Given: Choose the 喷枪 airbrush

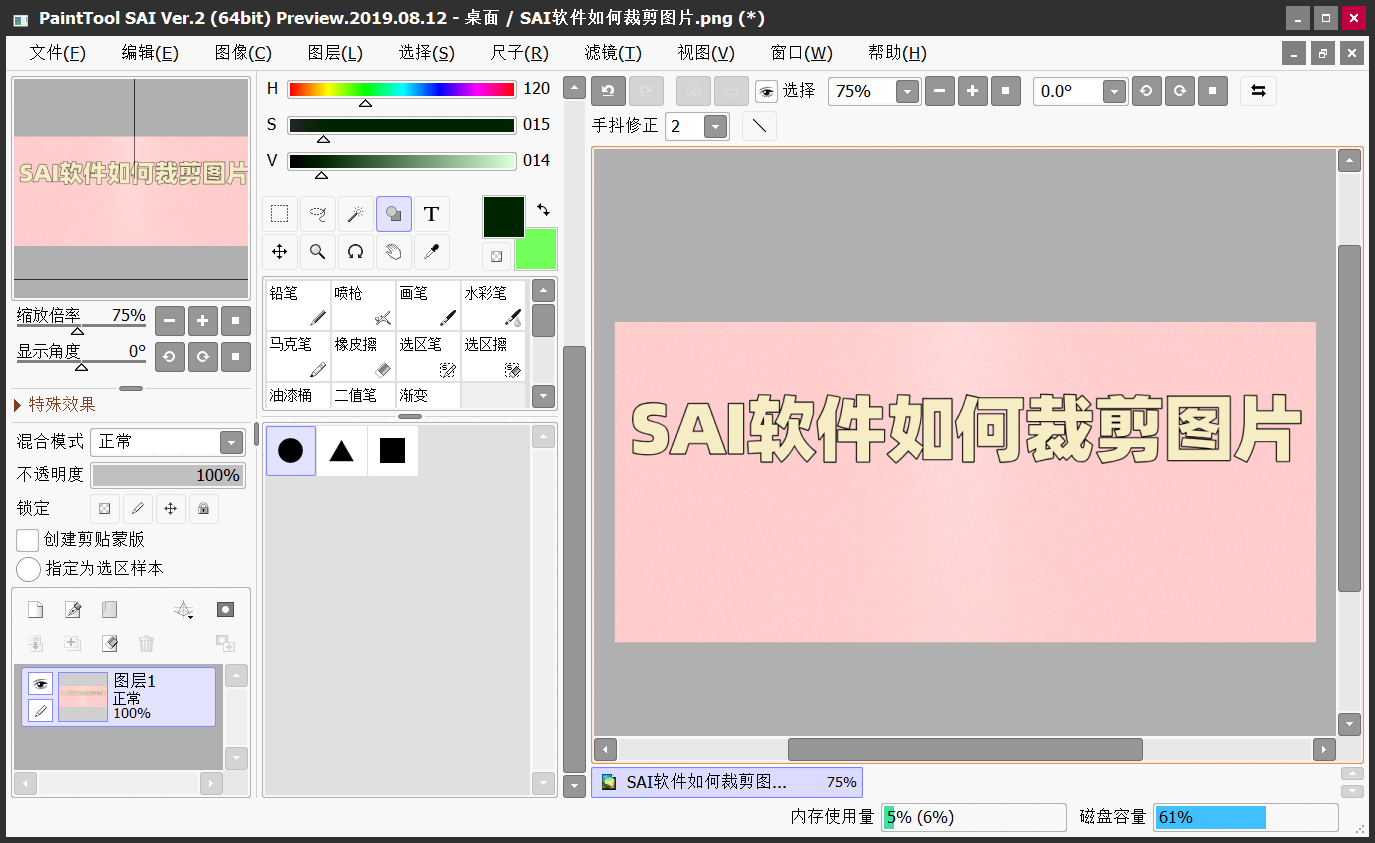Looking at the screenshot, I should [x=363, y=305].
